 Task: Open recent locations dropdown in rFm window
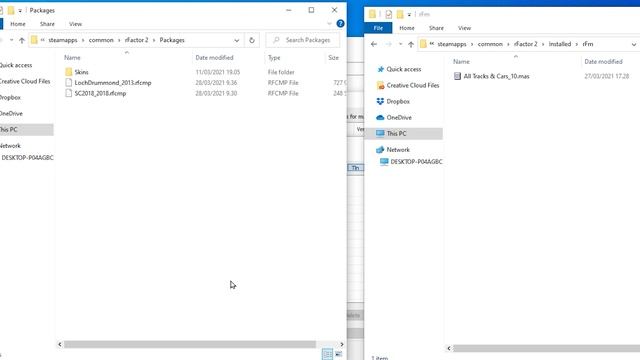400,44
